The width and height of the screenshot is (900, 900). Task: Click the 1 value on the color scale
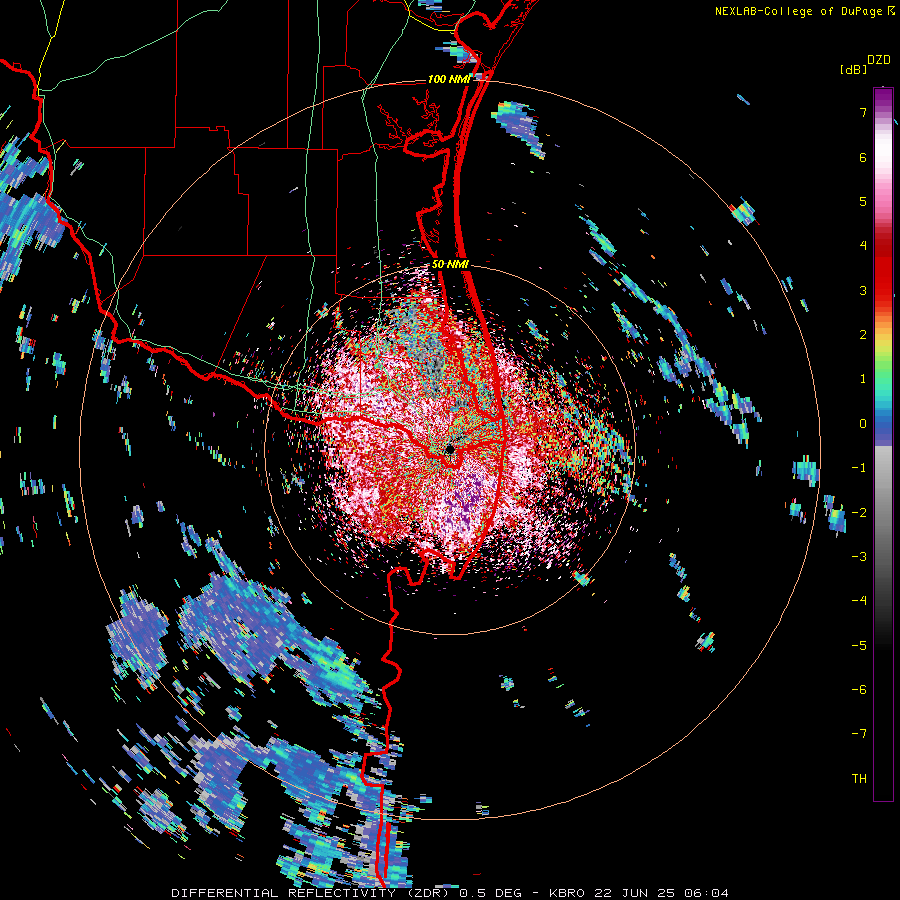tap(863, 379)
